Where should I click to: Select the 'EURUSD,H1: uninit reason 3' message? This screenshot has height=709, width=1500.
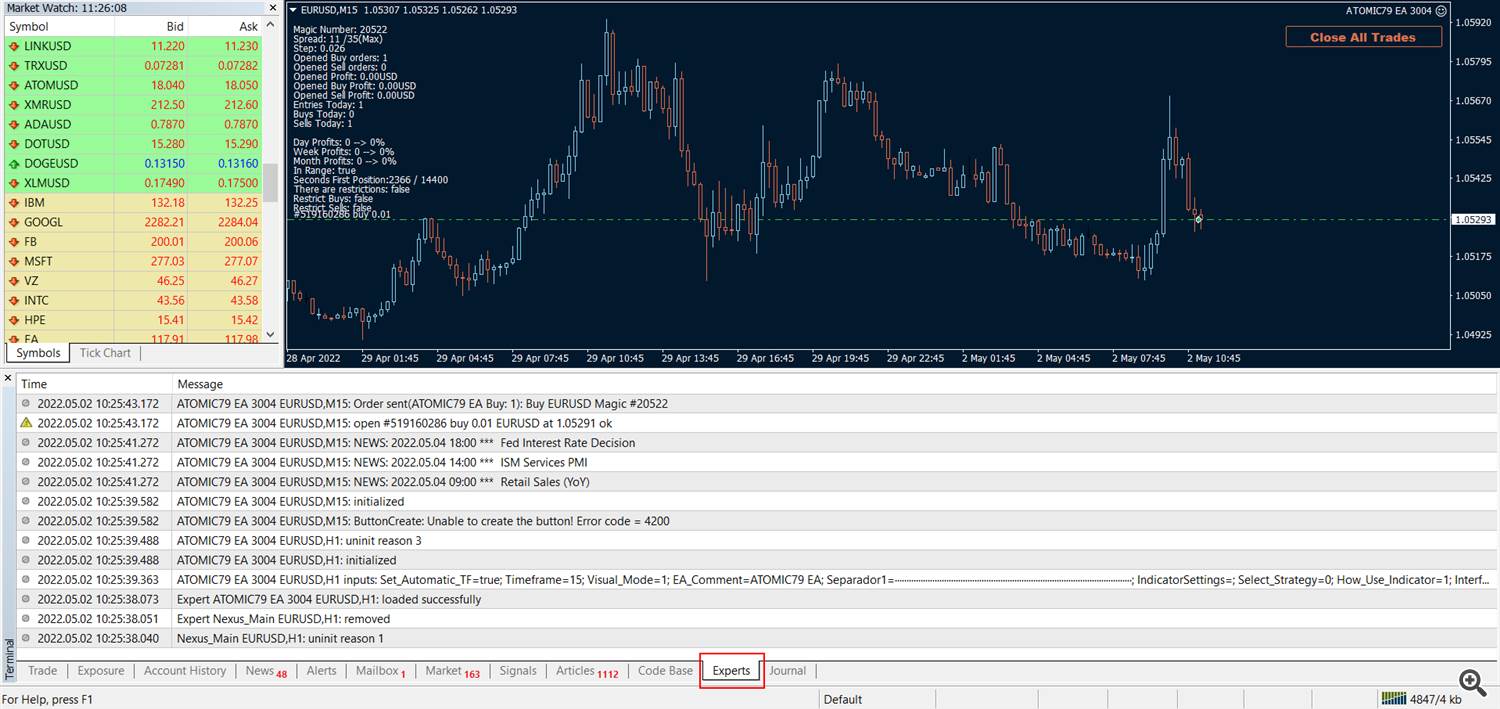click(x=299, y=541)
